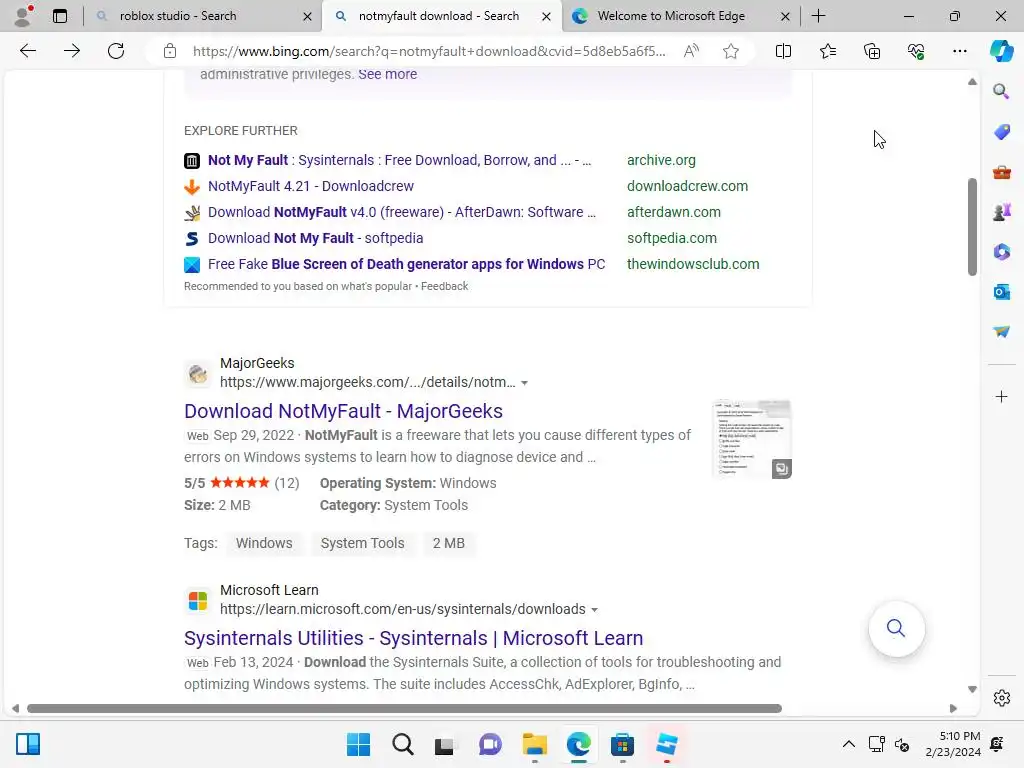Open Windows taskbar Search
The height and width of the screenshot is (768, 1024).
click(x=402, y=744)
